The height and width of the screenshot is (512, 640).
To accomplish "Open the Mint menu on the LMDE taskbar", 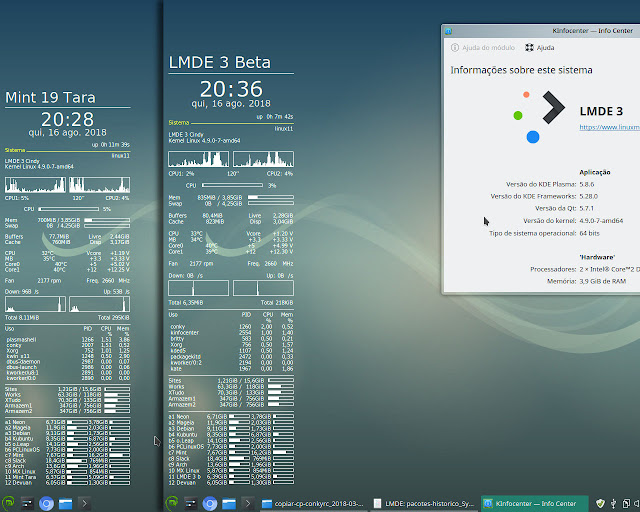I will point(172,503).
